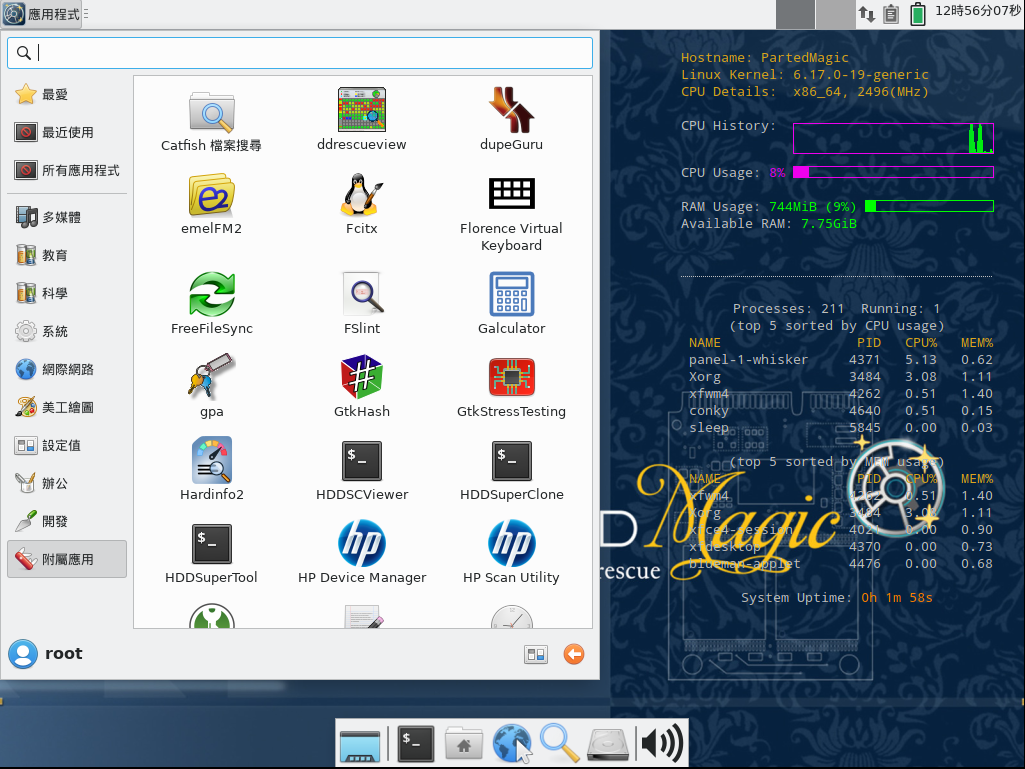Select the 網際網路 internet category
The width and height of the screenshot is (1025, 769).
67,370
